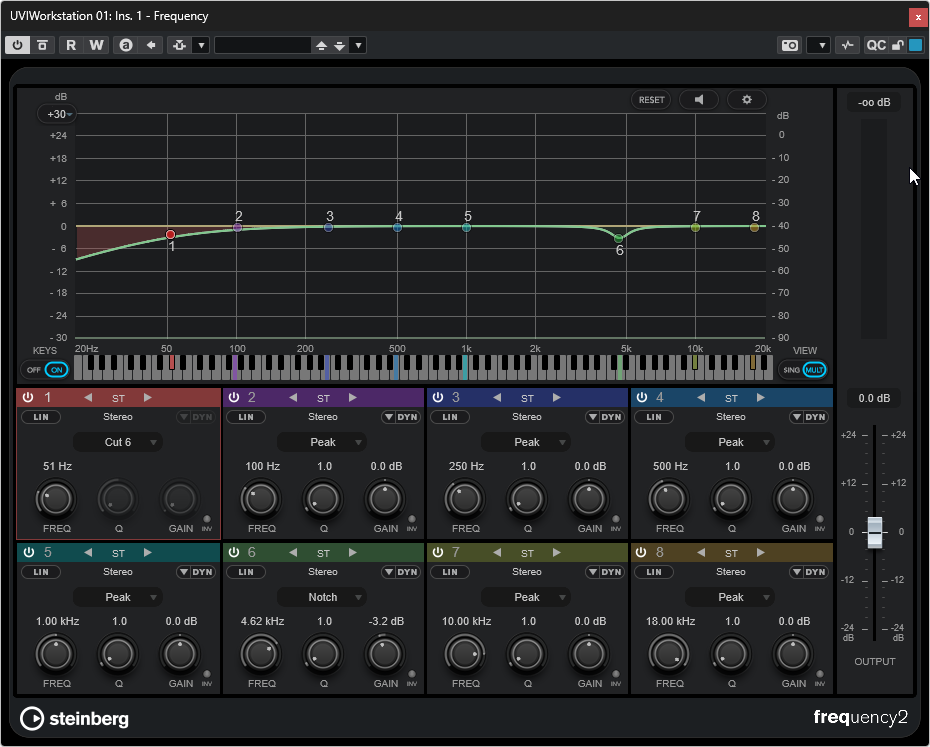Select EQ band node 1 on the curve

tap(170, 234)
